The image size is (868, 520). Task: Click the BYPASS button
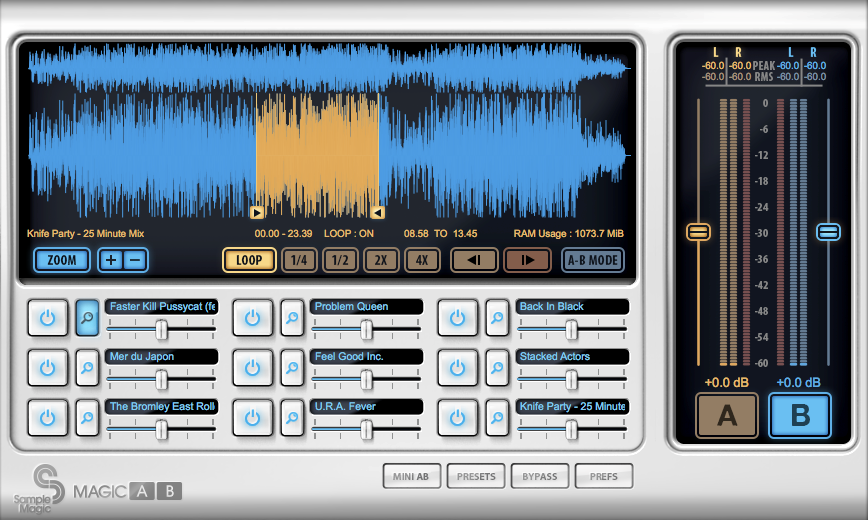[540, 476]
